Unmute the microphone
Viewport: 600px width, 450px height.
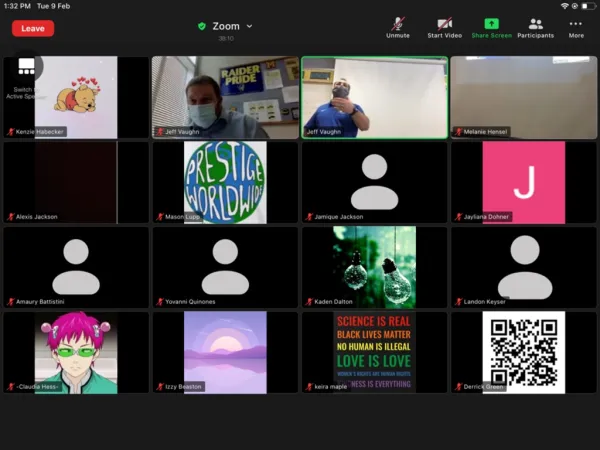click(x=398, y=26)
